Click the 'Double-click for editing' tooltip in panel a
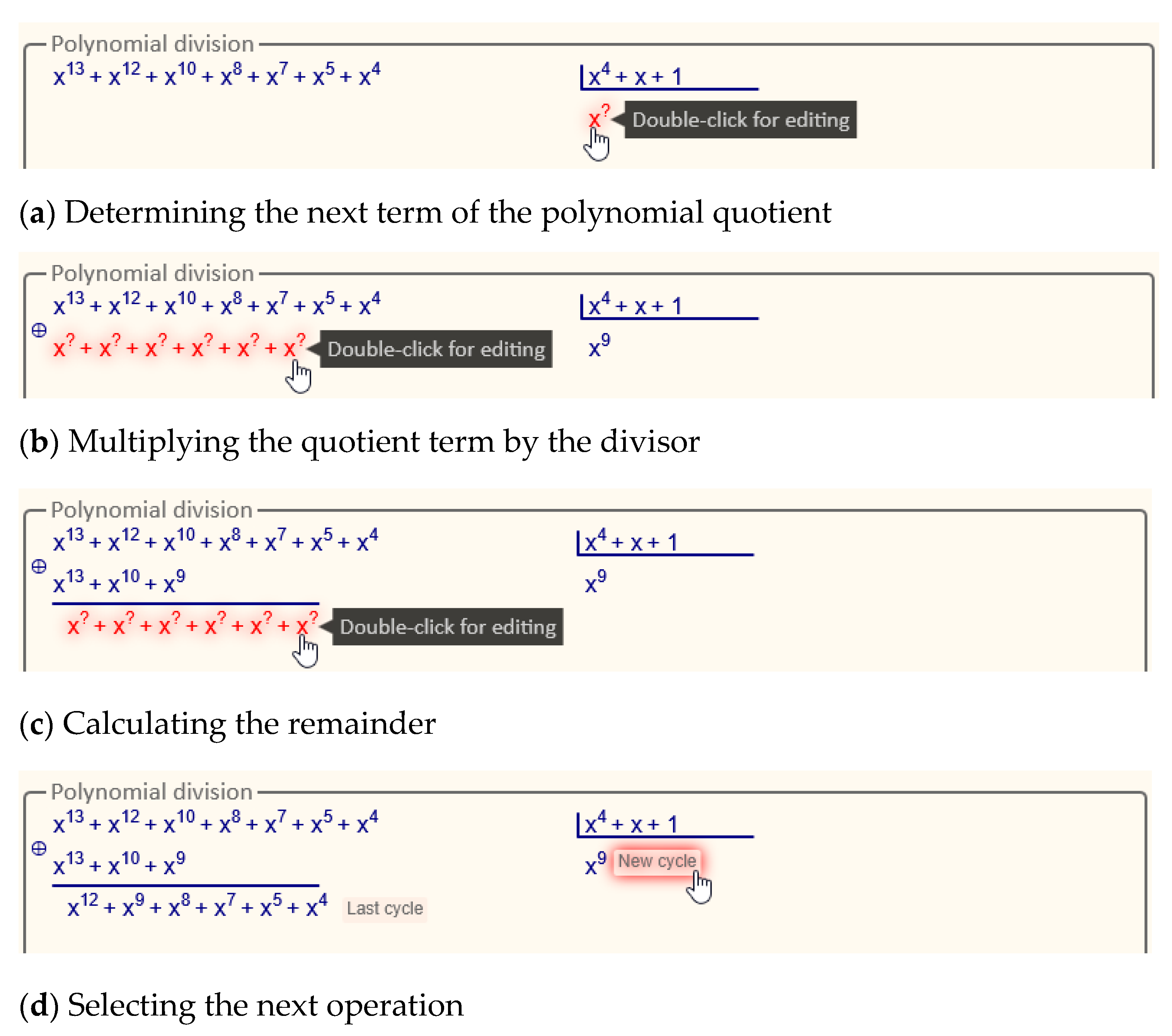The width and height of the screenshot is (1172, 1036). pyautogui.click(x=740, y=120)
